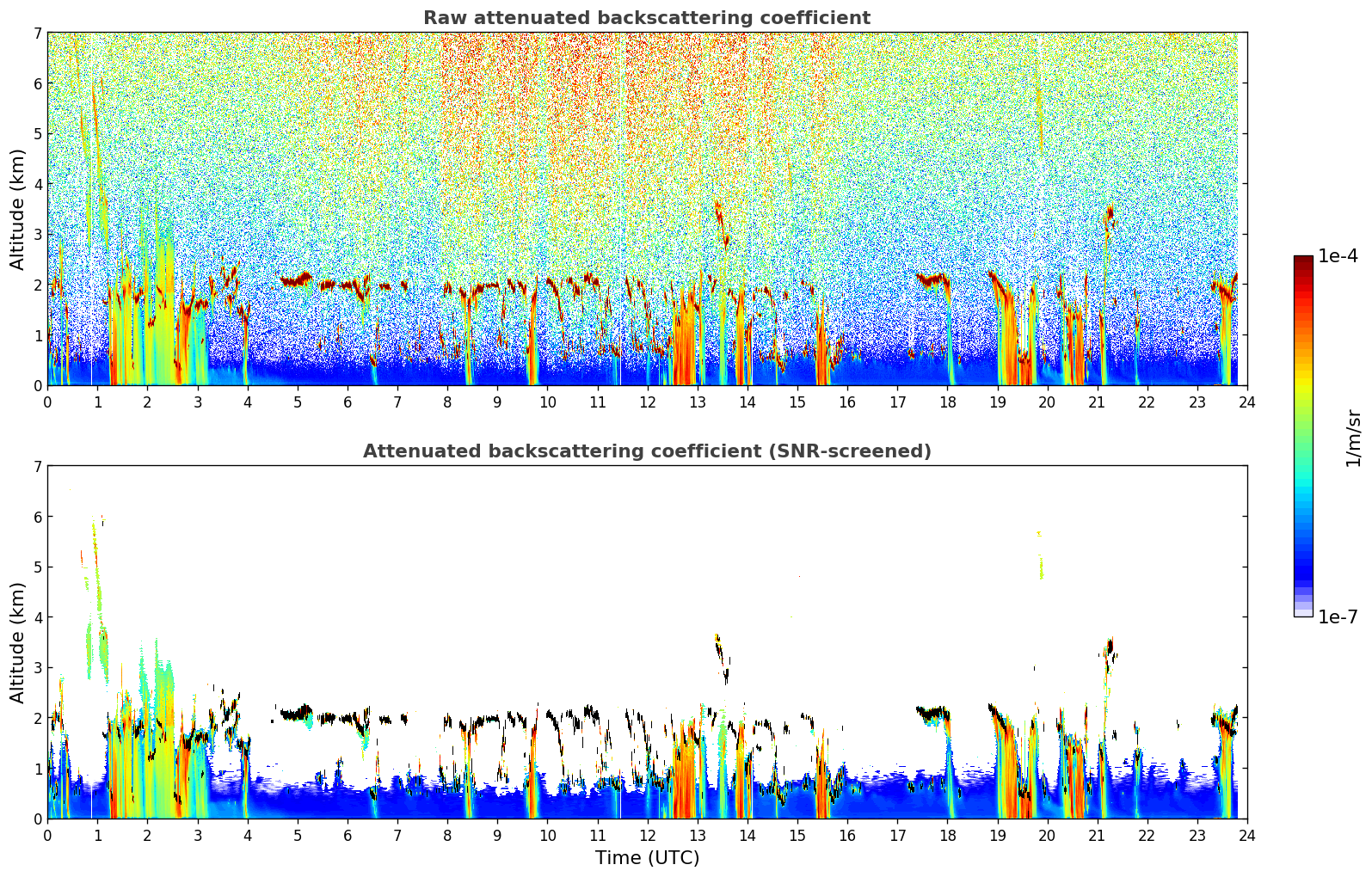Click time tick "12" under the raw plot
Screen dimensions: 1372x877
tap(647, 402)
